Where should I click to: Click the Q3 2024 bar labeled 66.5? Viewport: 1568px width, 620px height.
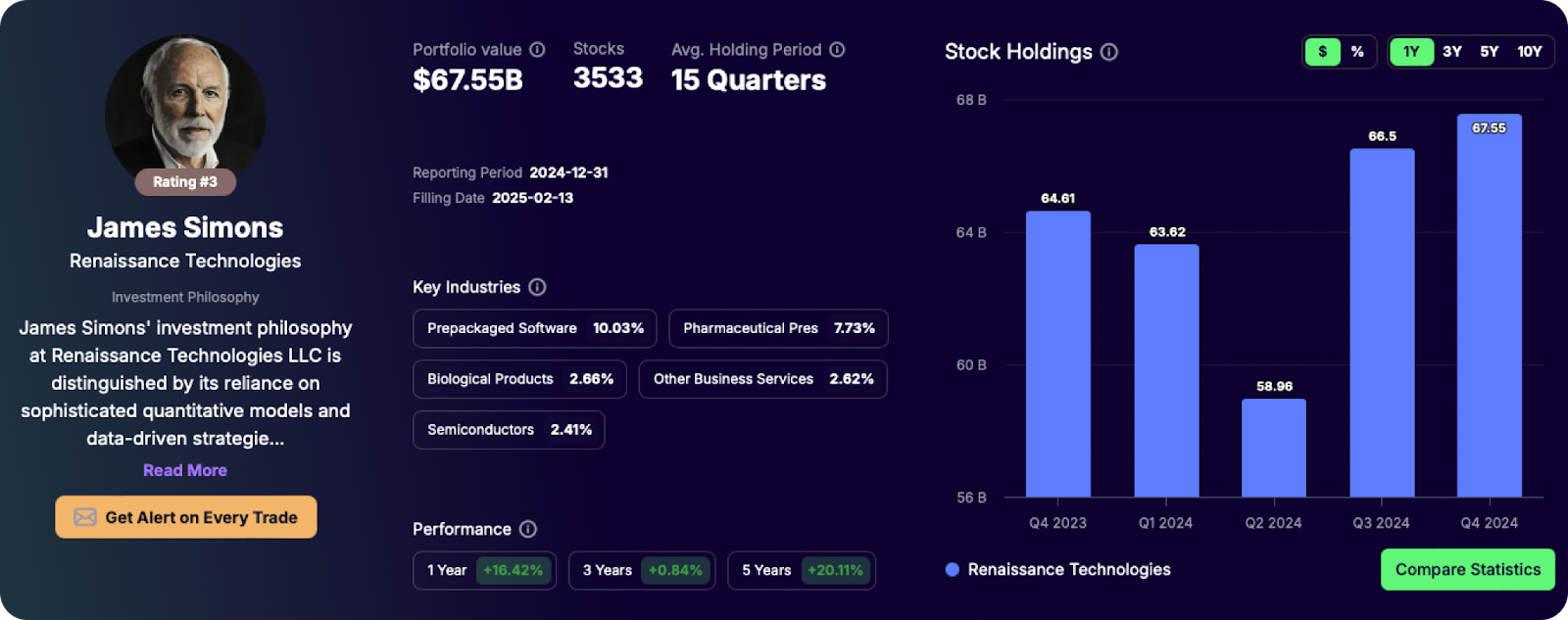[1382, 322]
